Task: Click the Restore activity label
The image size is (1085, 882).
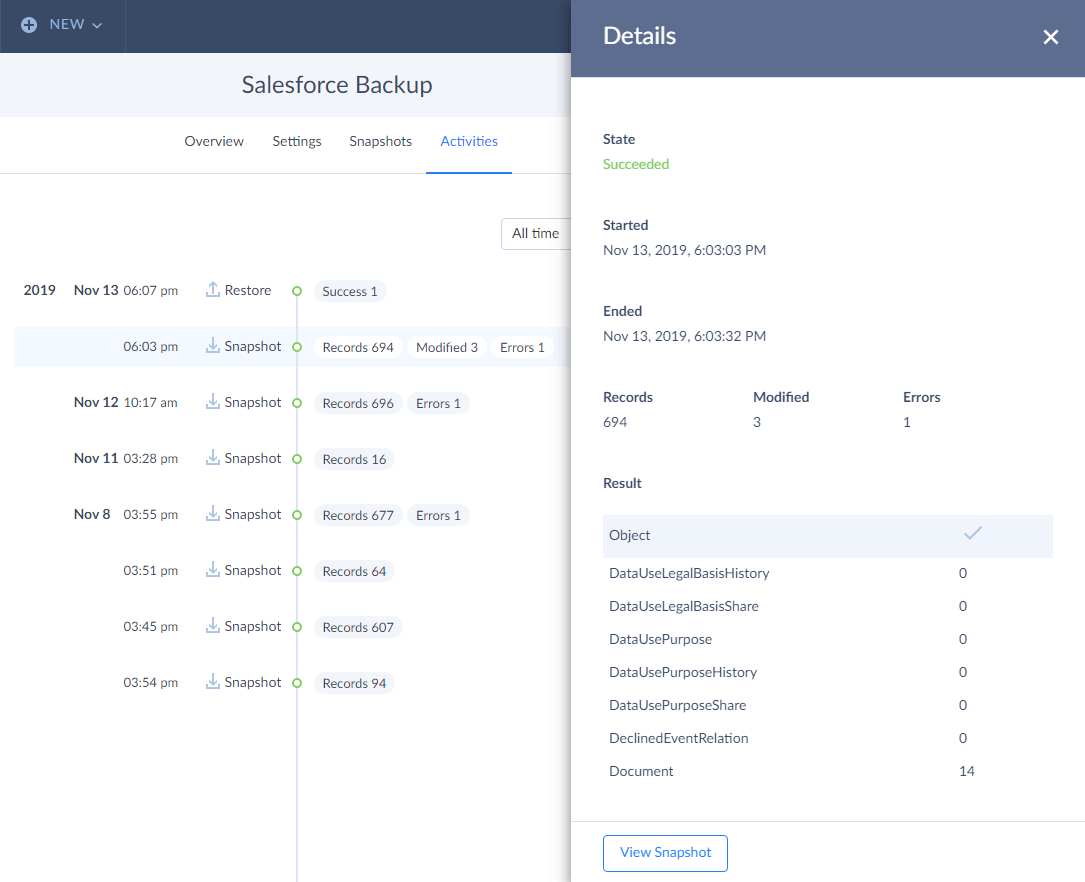Action: (248, 291)
